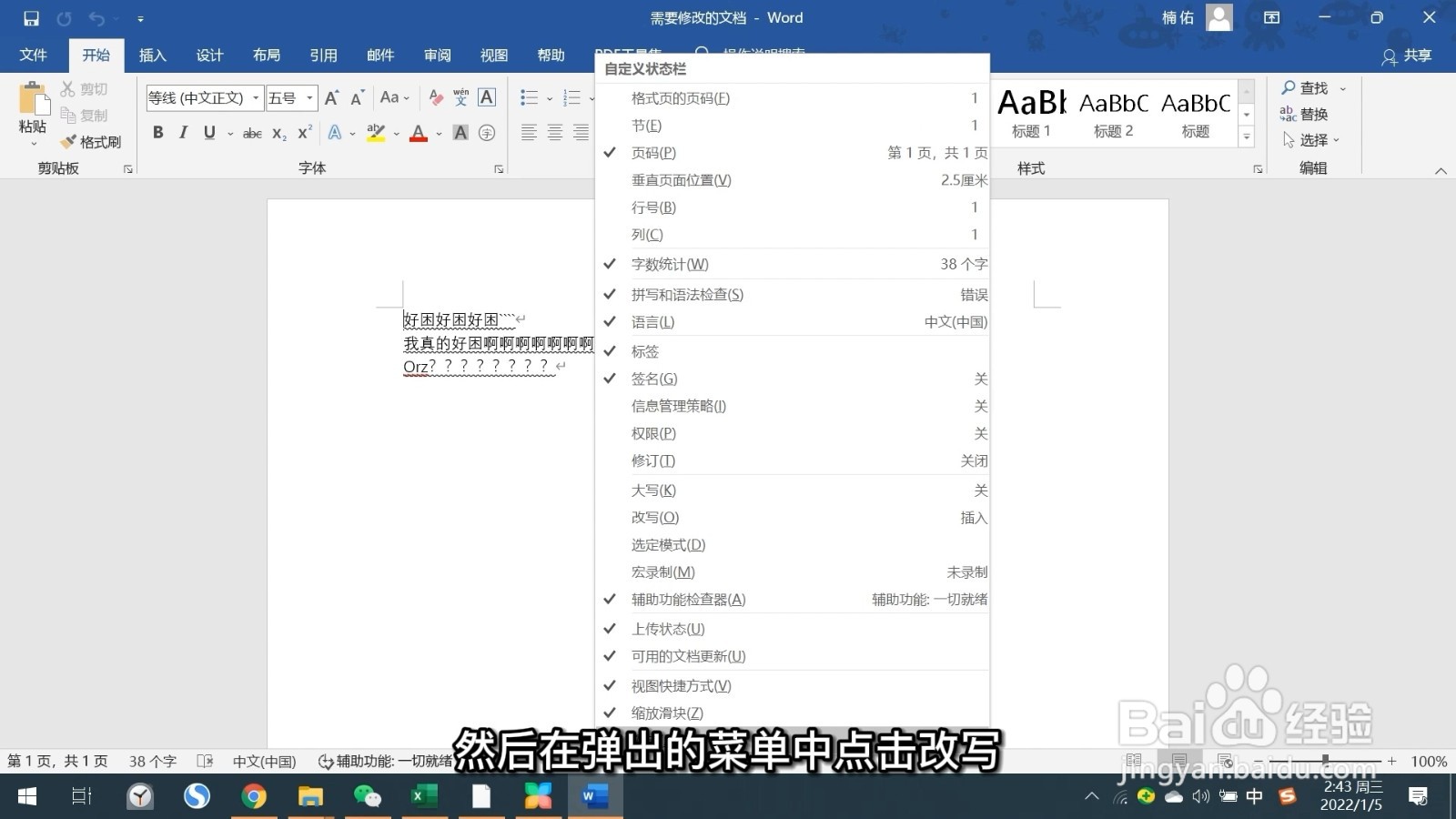
Task: Open the font size 五号 dropdown
Action: click(309, 97)
